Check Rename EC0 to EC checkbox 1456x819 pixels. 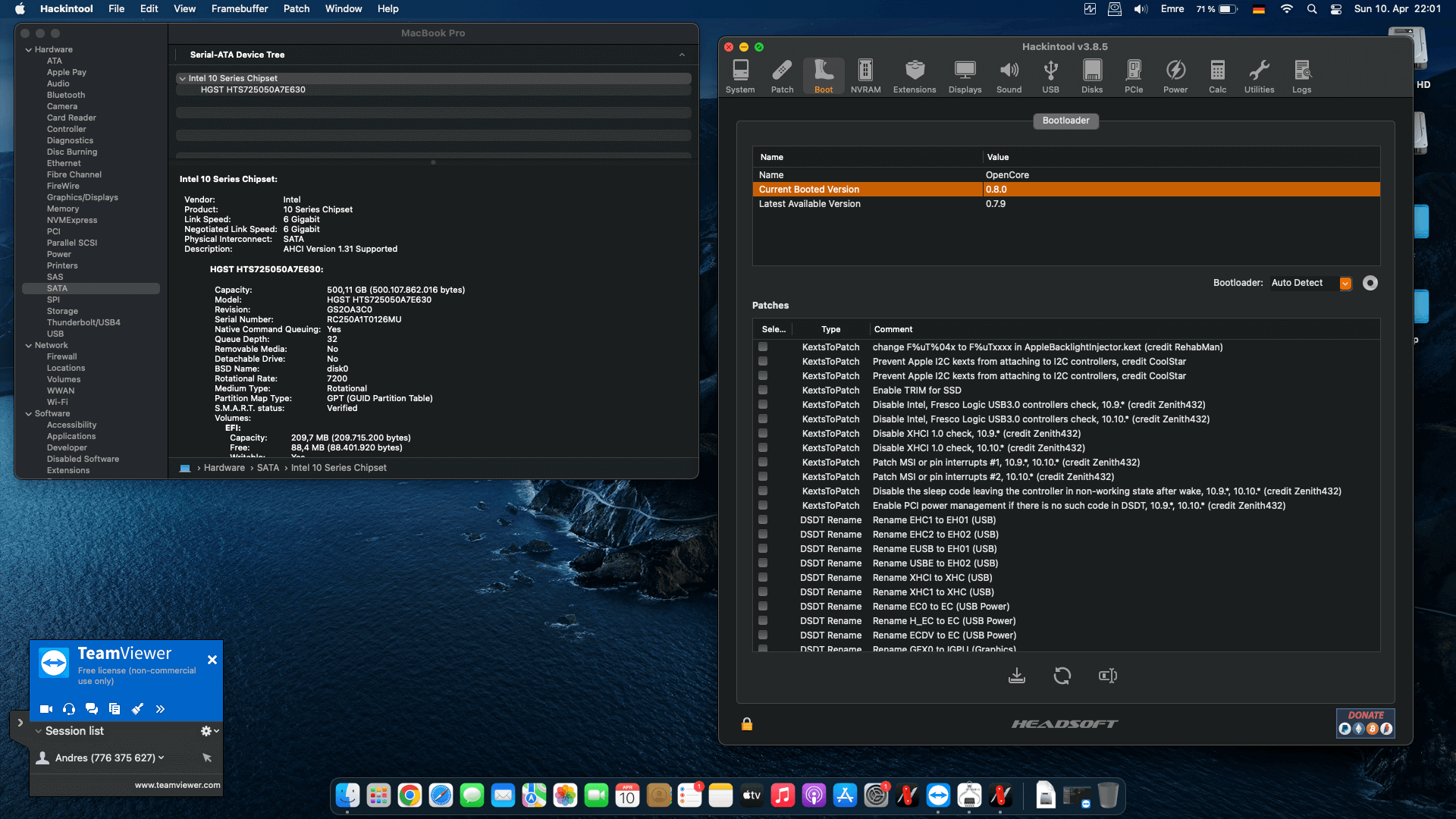coord(763,606)
